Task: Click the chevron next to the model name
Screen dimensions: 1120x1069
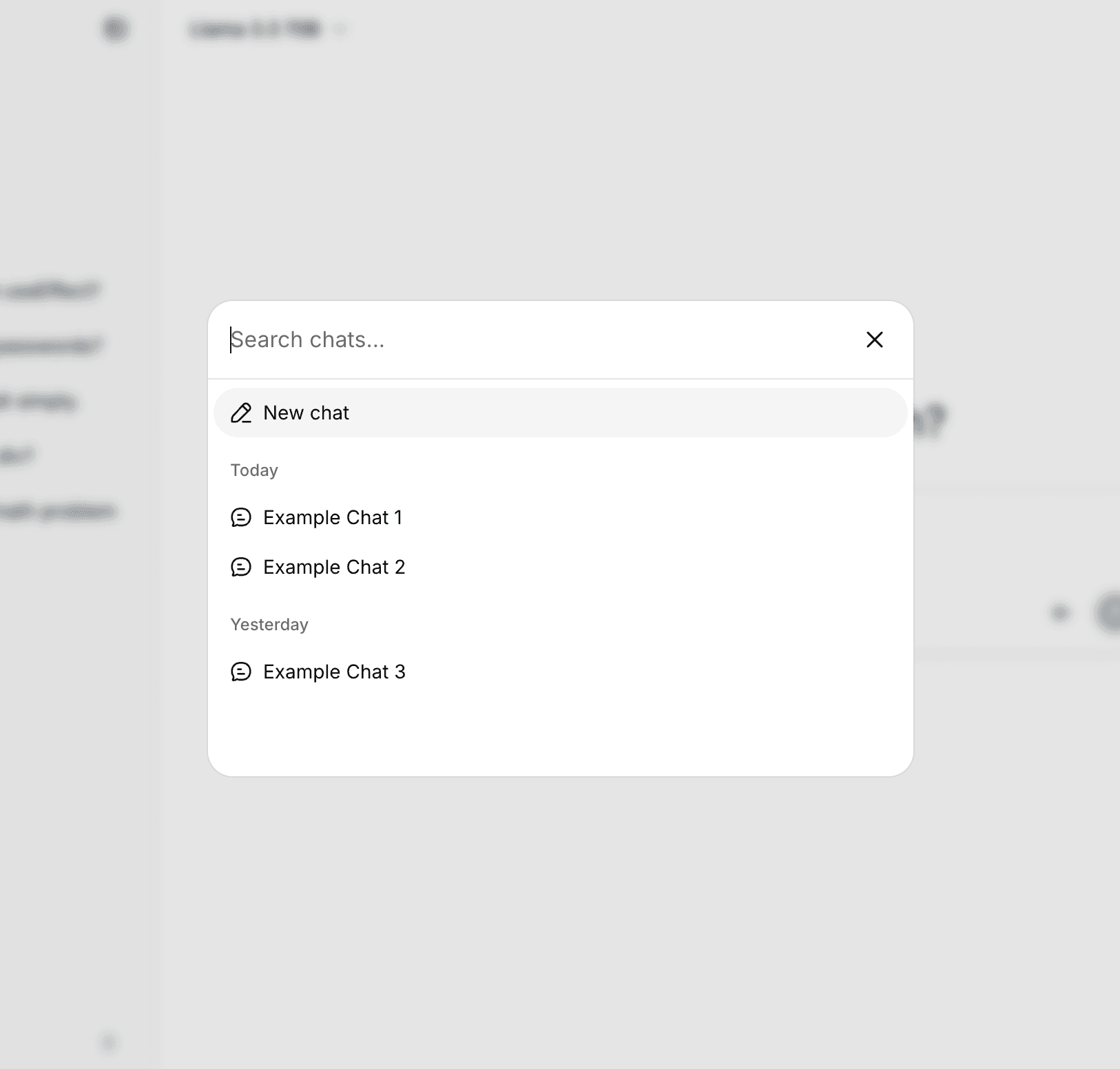Action: [x=339, y=30]
